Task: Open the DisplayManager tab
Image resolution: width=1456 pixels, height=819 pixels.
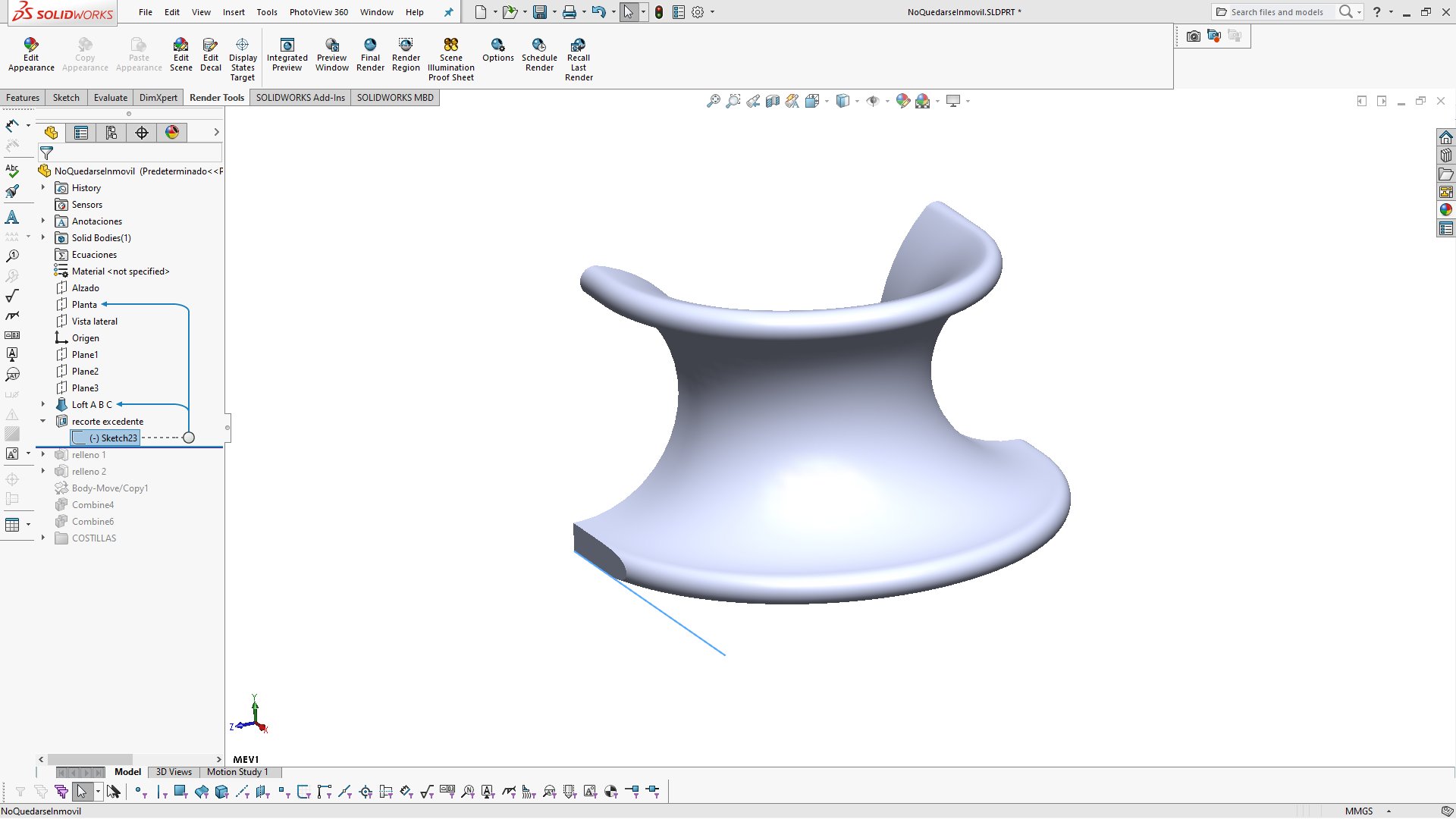Action: tap(172, 133)
